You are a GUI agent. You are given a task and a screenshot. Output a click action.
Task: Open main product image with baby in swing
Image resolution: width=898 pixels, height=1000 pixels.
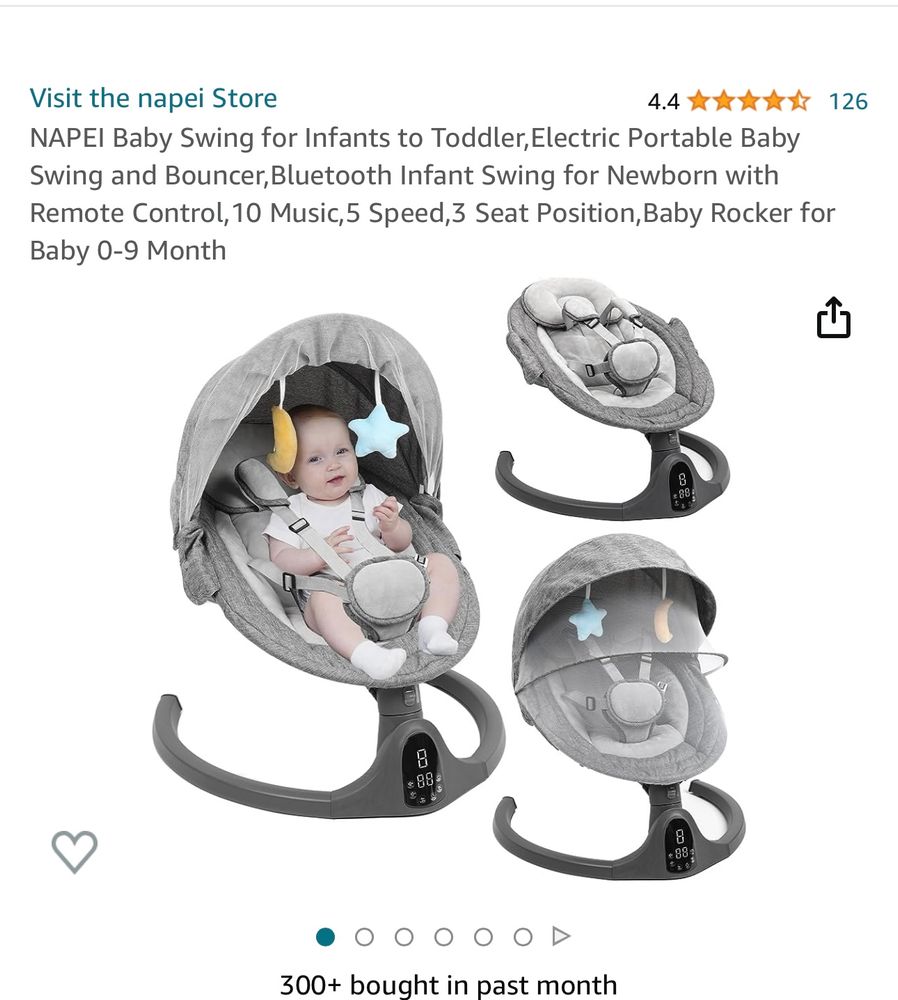click(x=328, y=565)
